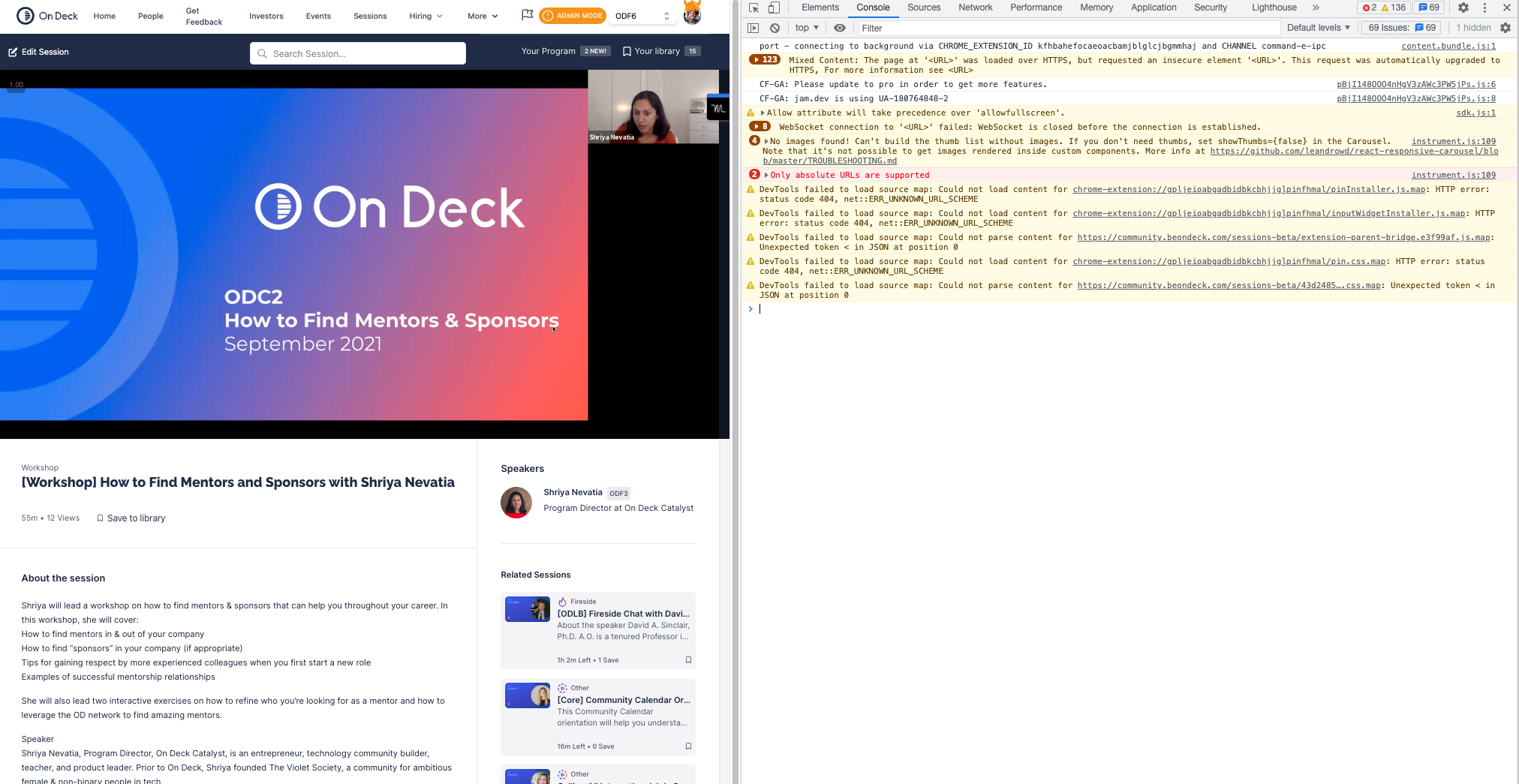
Task: Create a live expression with eye icon
Action: (840, 28)
